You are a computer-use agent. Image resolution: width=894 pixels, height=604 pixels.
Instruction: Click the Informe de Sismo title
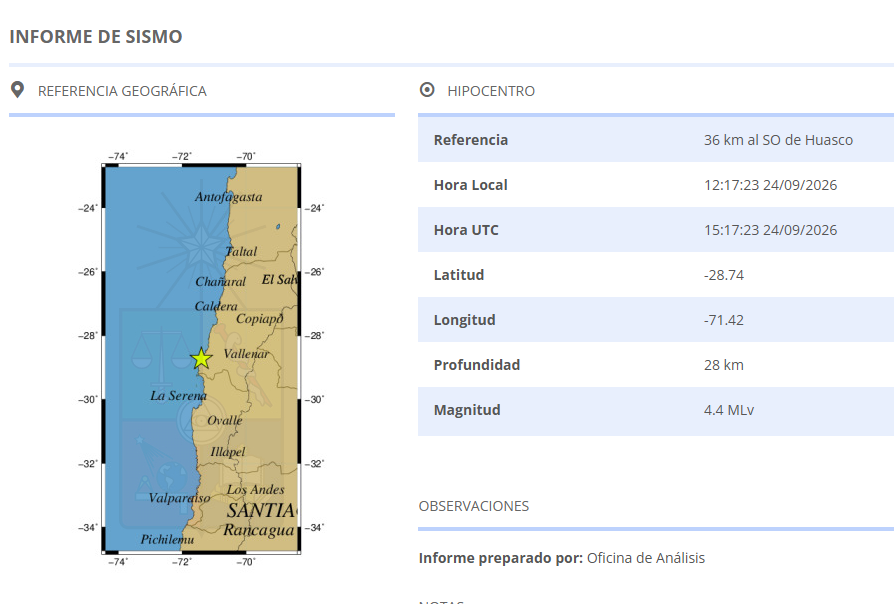96,37
